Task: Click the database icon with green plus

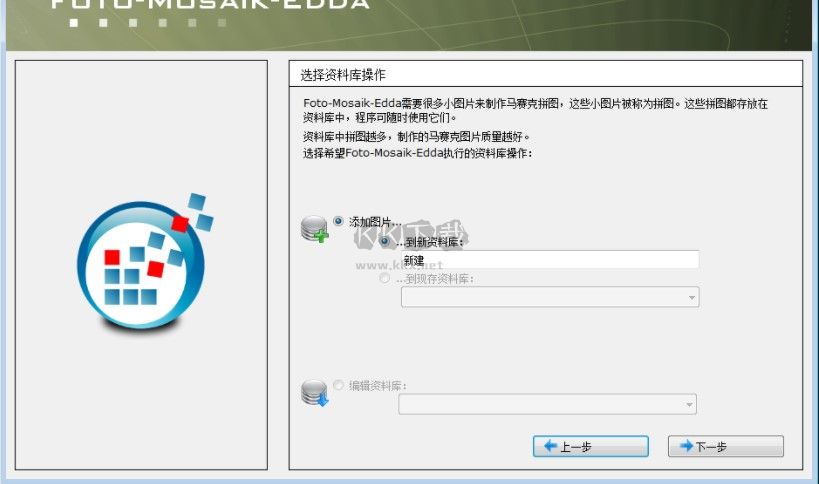Action: [x=314, y=229]
